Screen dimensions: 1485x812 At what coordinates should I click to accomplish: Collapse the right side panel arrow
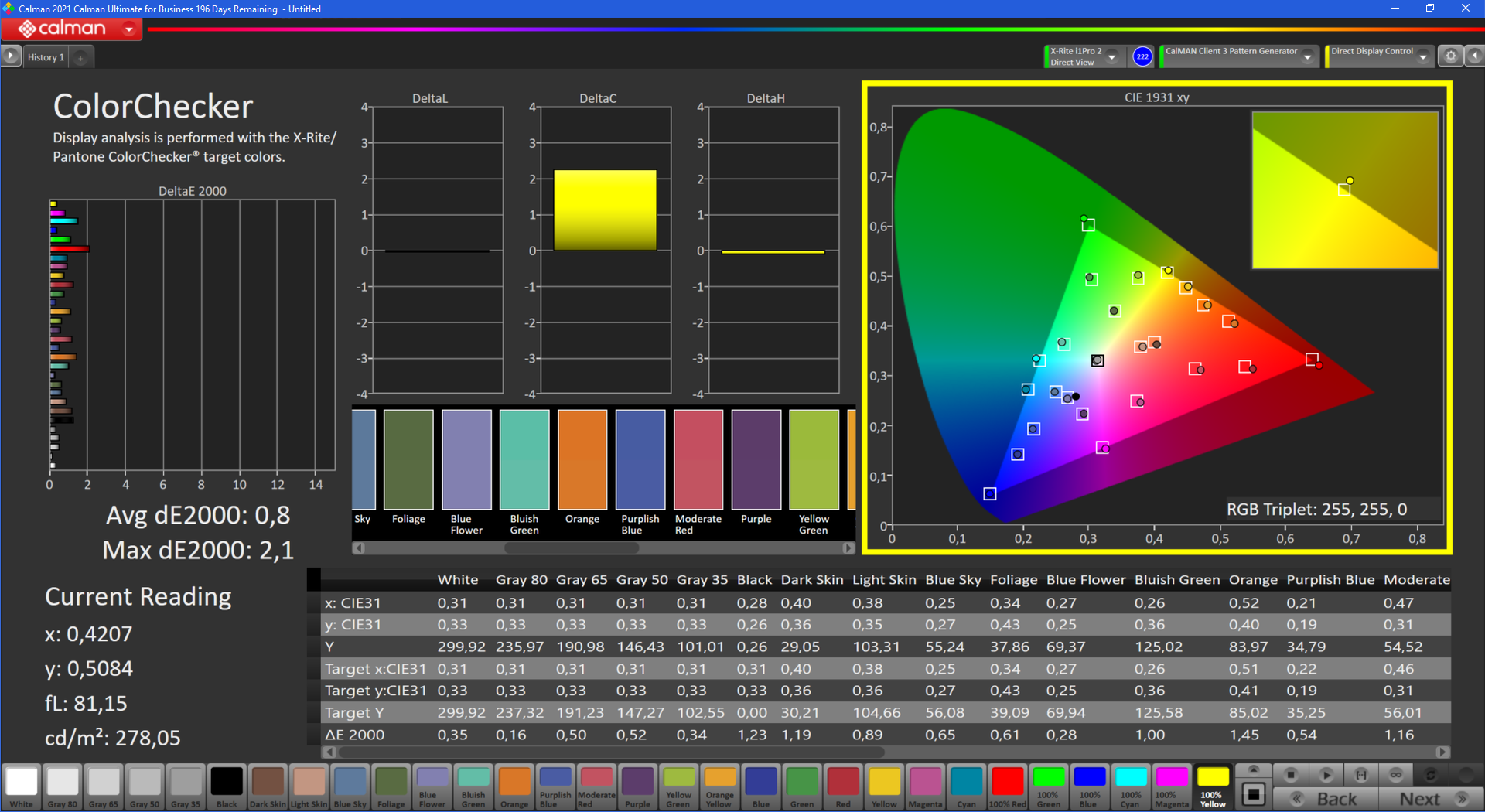(x=1475, y=56)
